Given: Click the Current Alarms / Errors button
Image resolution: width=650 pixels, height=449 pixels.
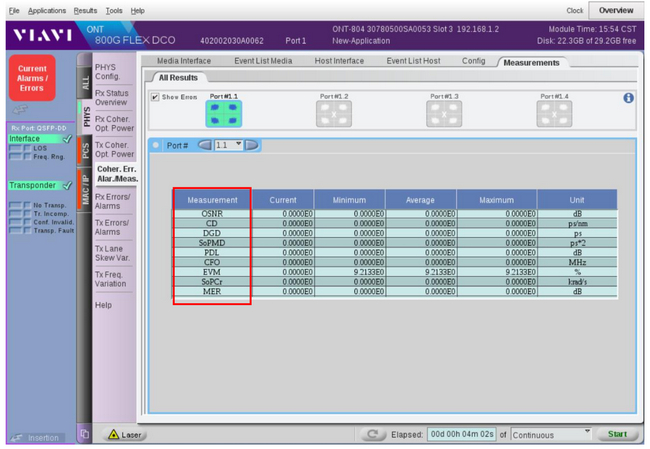Looking at the screenshot, I should 34,76.
